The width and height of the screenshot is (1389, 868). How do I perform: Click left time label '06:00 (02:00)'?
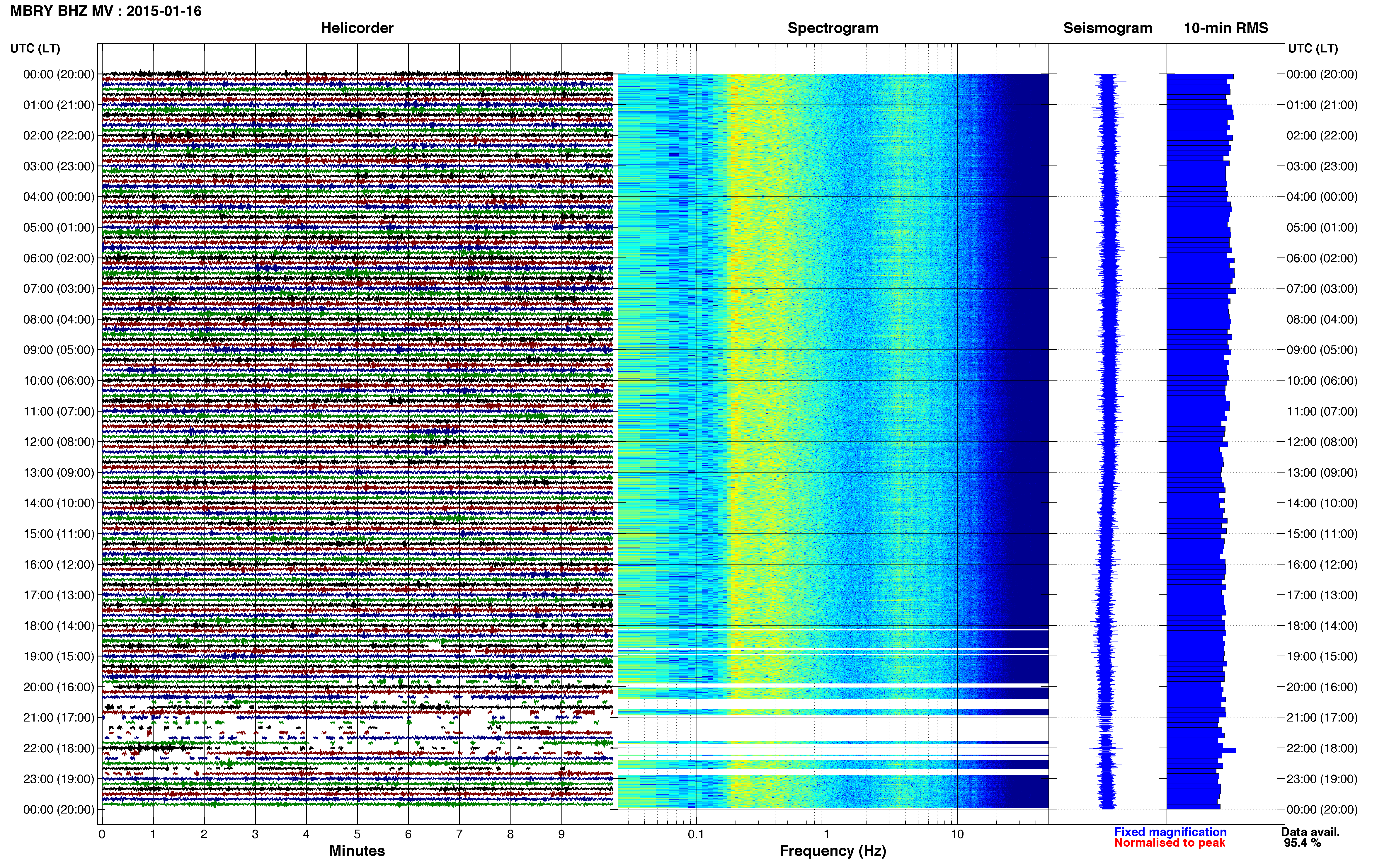click(59, 258)
